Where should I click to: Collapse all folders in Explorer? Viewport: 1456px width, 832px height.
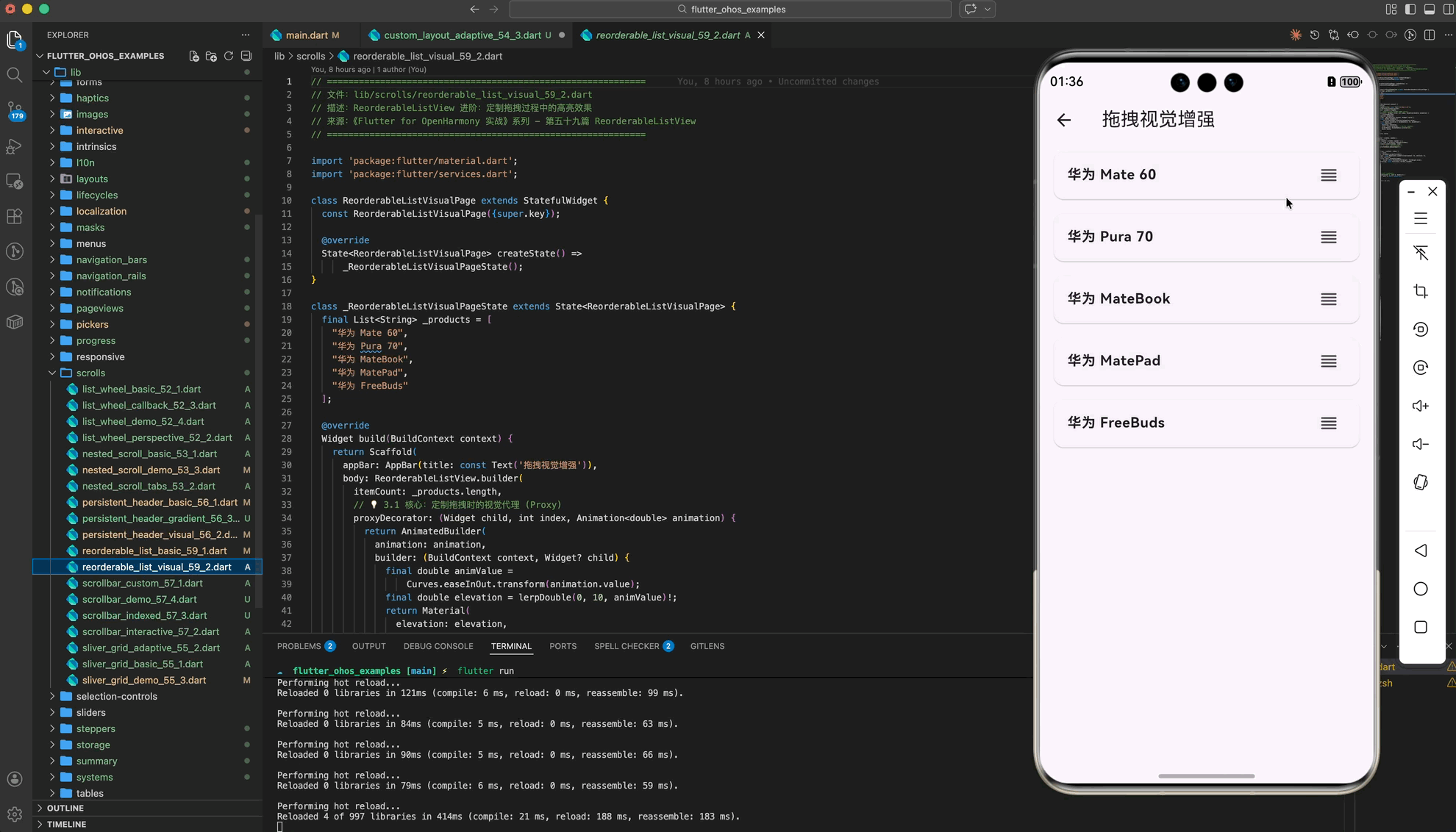click(x=246, y=56)
